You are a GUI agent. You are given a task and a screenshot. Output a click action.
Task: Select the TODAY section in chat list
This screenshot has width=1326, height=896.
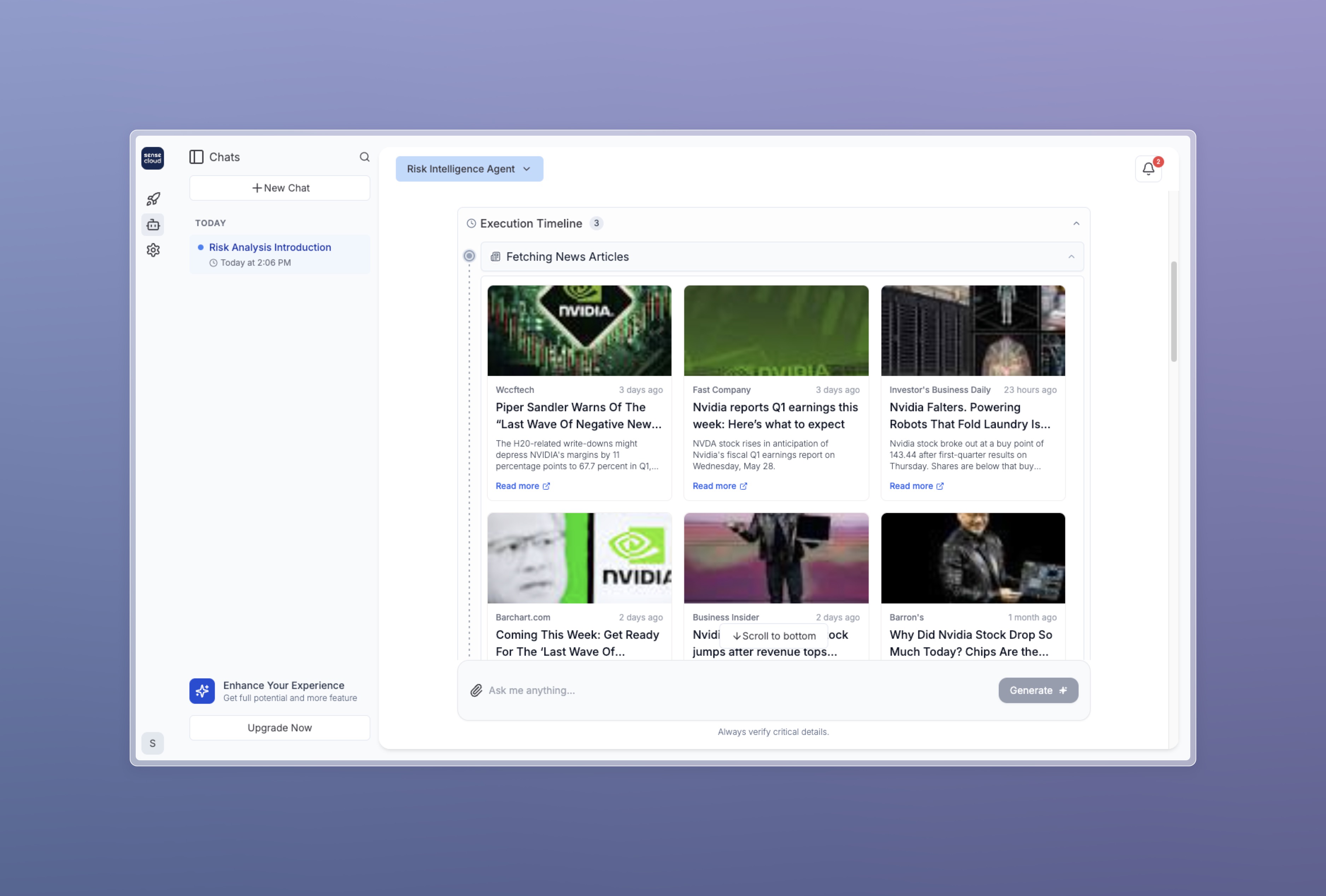[x=210, y=223]
